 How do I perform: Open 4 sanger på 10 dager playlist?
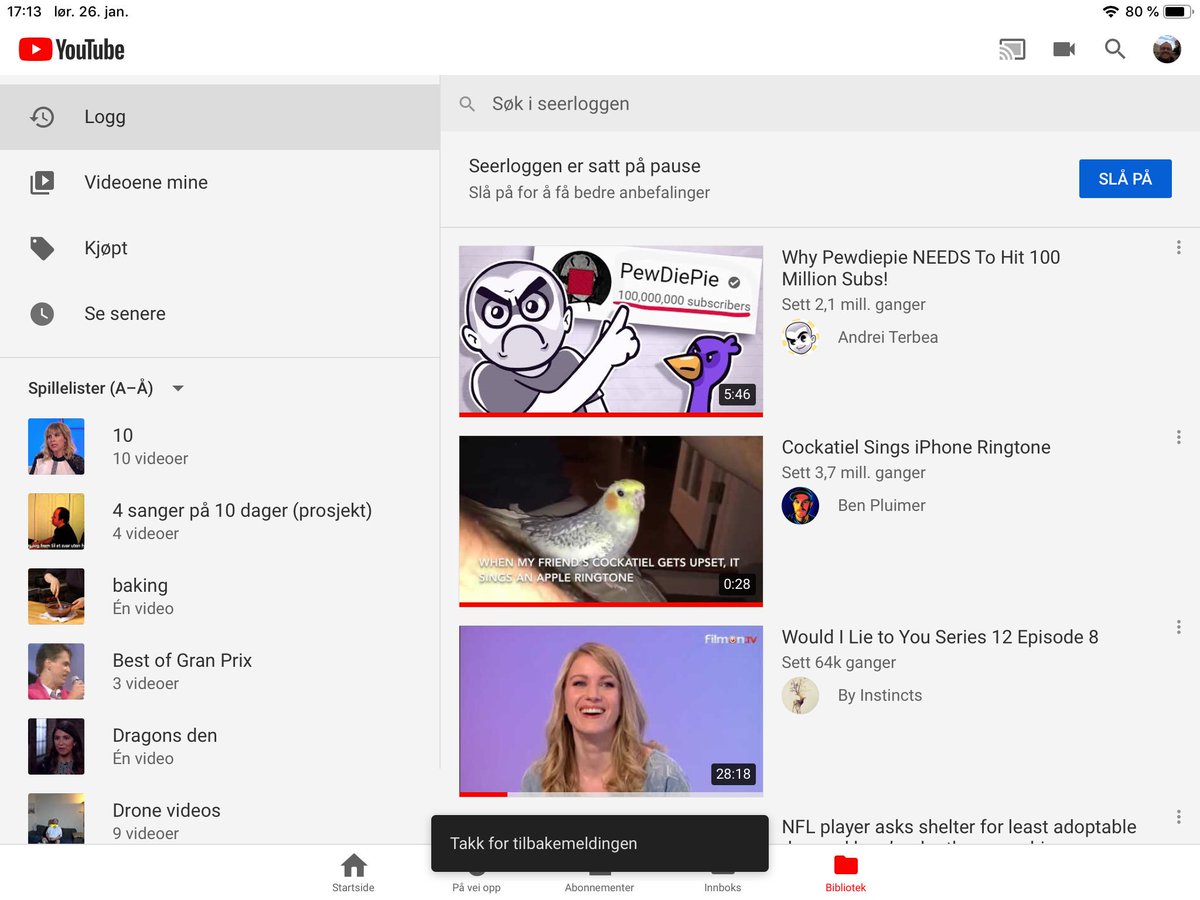(220, 521)
